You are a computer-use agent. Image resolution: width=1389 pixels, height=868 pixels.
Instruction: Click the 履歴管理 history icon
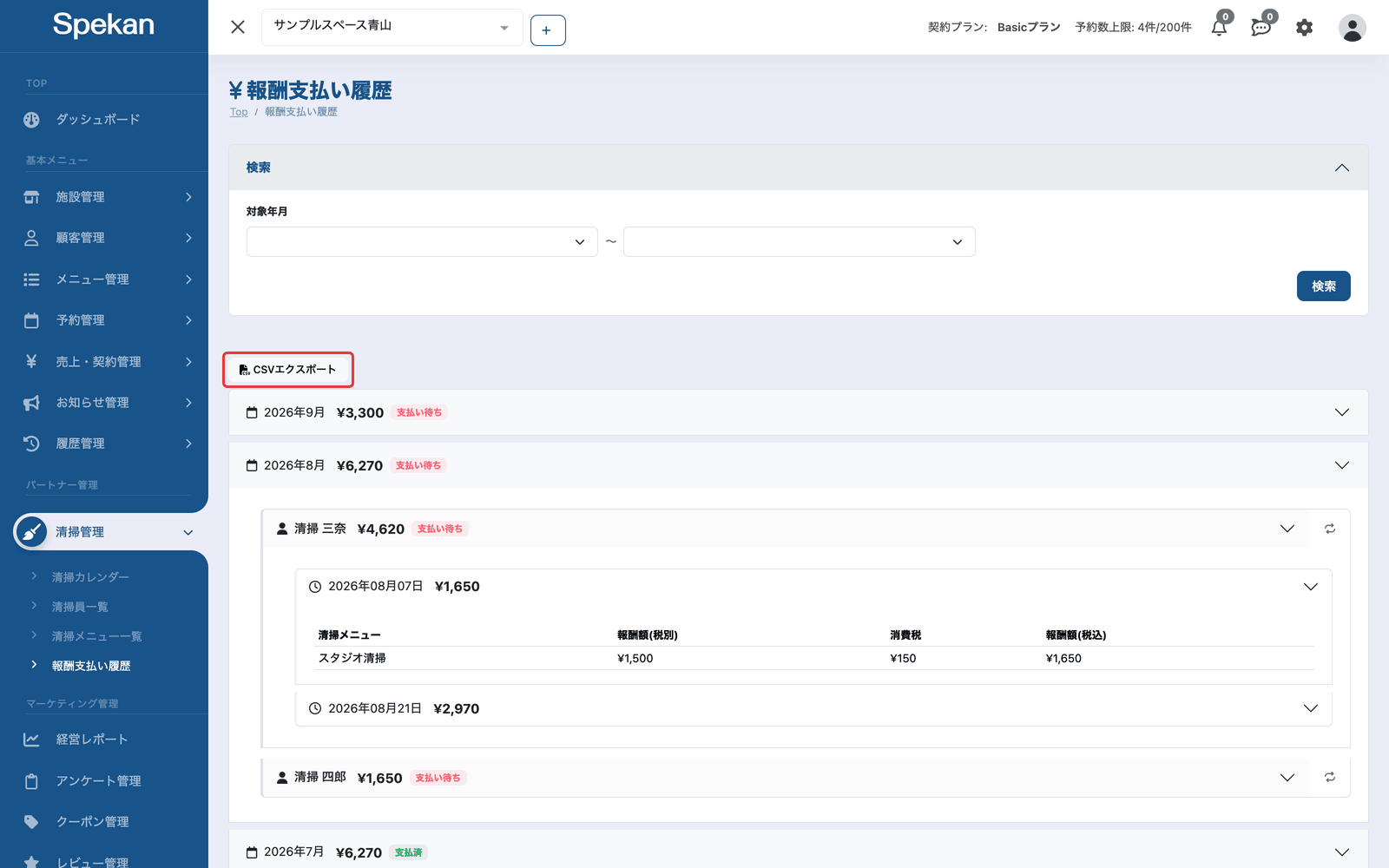click(31, 444)
